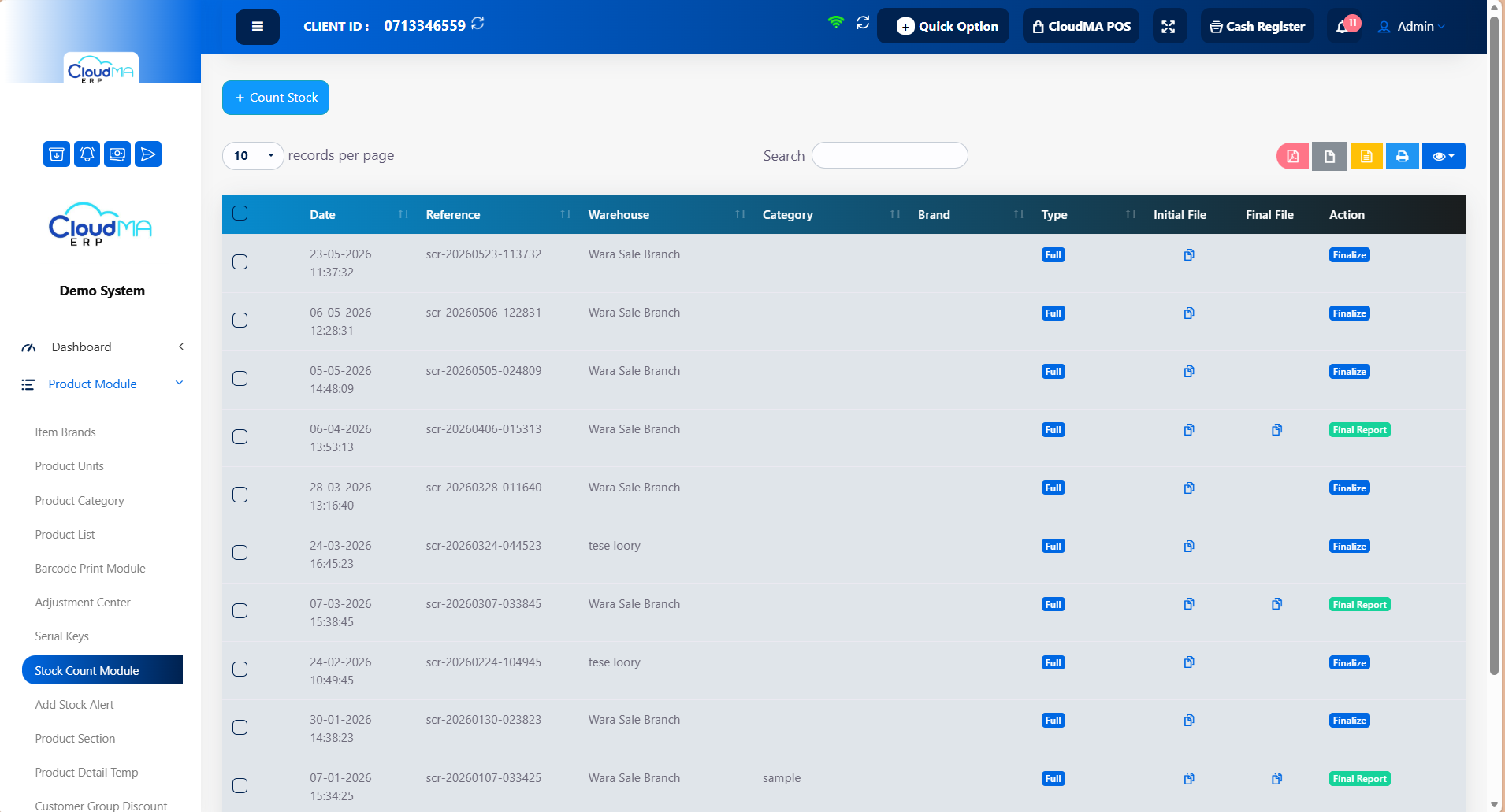Expand the Dashboard menu
Screen dimensions: 1505x812
[x=102, y=347]
